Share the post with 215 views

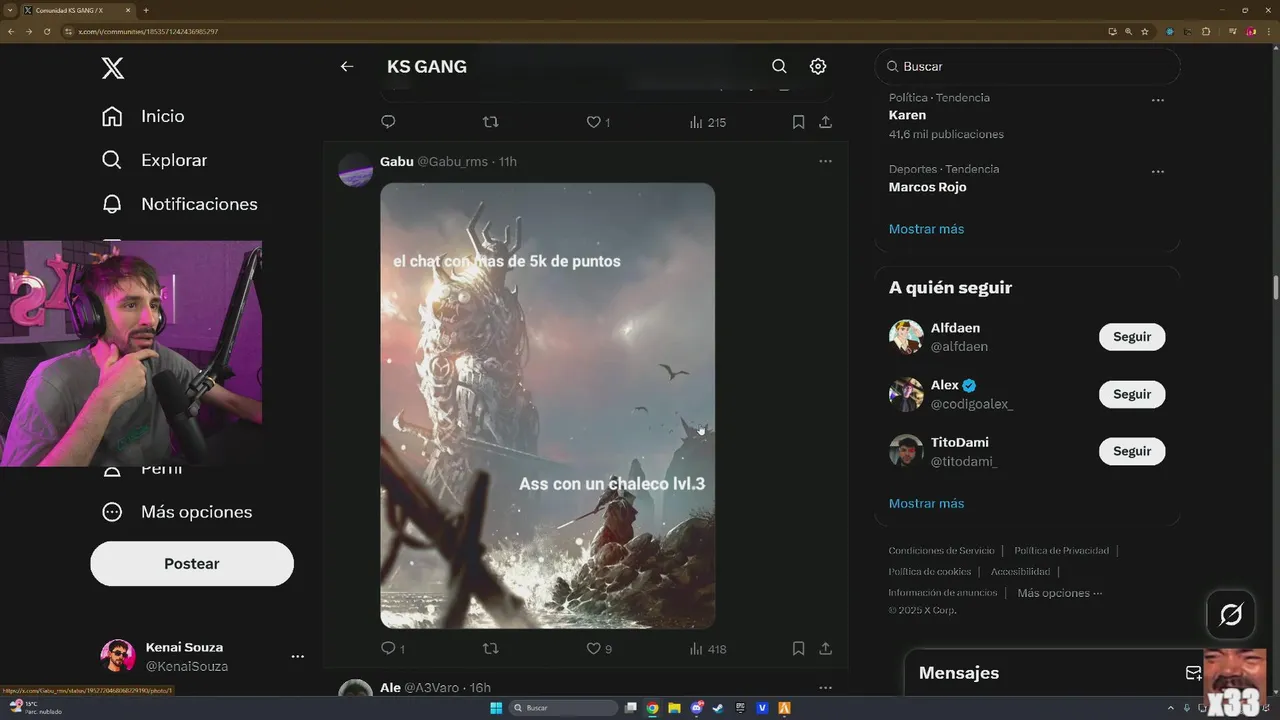click(825, 122)
